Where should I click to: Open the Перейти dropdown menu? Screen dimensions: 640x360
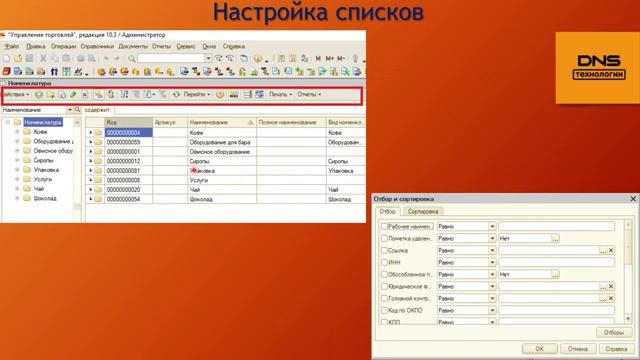coord(197,95)
